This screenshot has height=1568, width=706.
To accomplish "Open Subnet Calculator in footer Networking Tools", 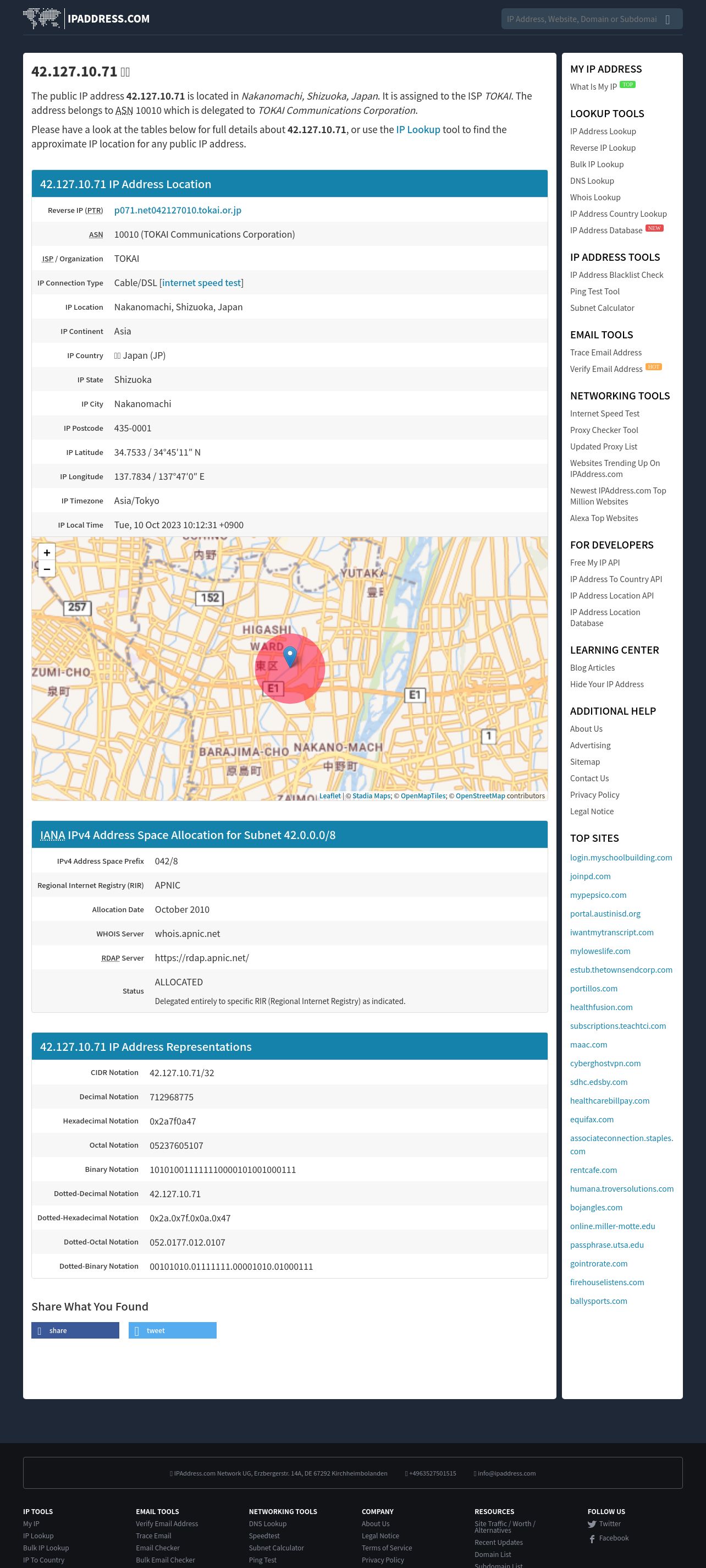I will pyautogui.click(x=276, y=1548).
